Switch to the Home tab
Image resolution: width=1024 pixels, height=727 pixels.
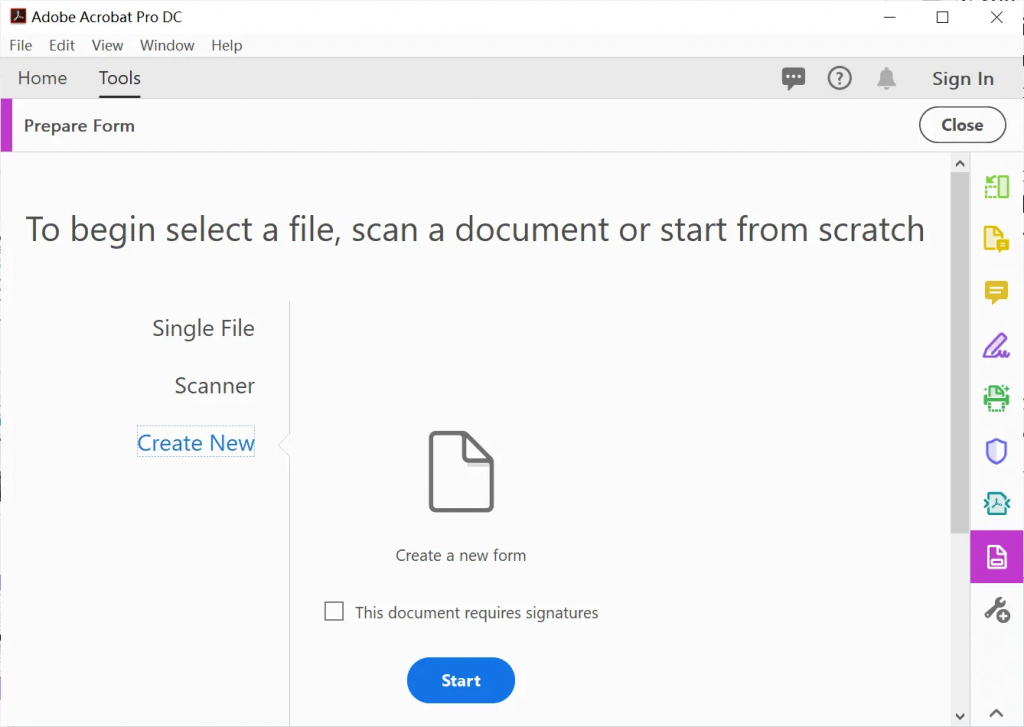(42, 78)
